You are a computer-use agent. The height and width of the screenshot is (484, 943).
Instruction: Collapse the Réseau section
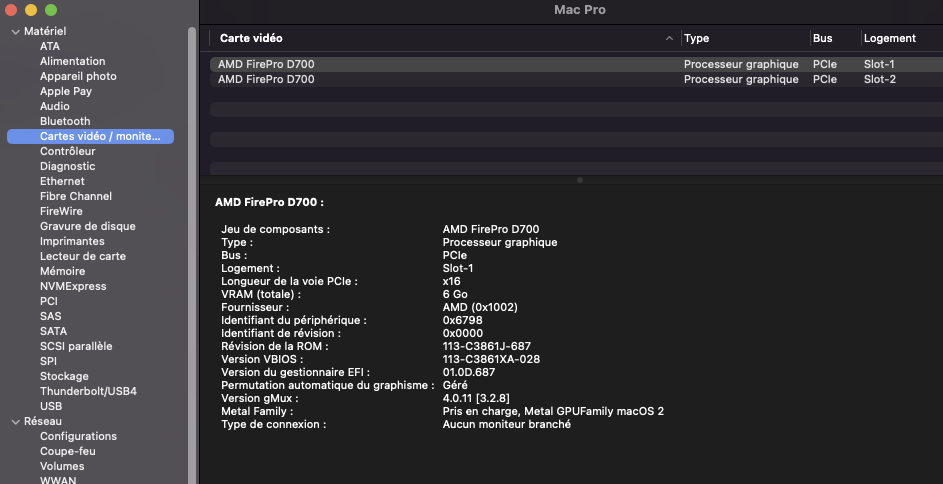coord(15,421)
